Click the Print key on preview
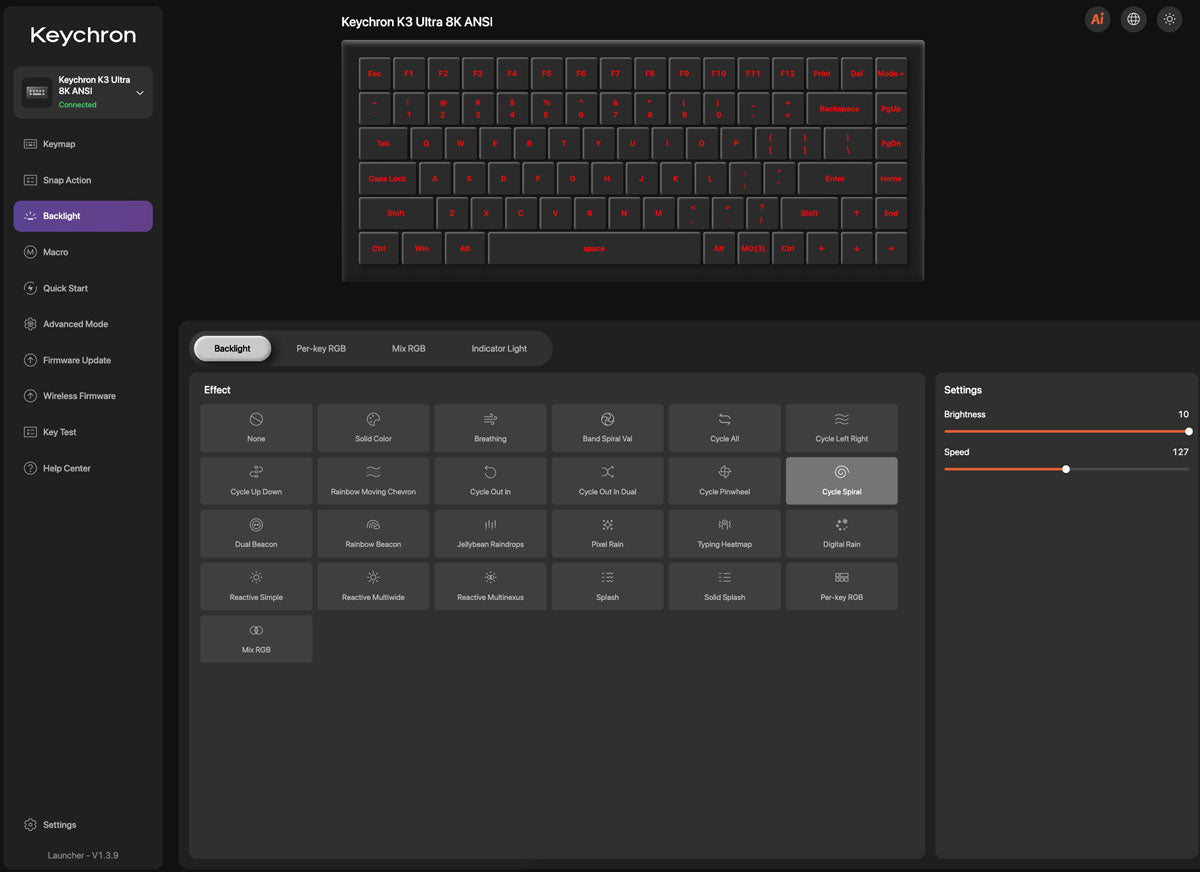Viewport: 1200px width, 872px height. (x=822, y=74)
